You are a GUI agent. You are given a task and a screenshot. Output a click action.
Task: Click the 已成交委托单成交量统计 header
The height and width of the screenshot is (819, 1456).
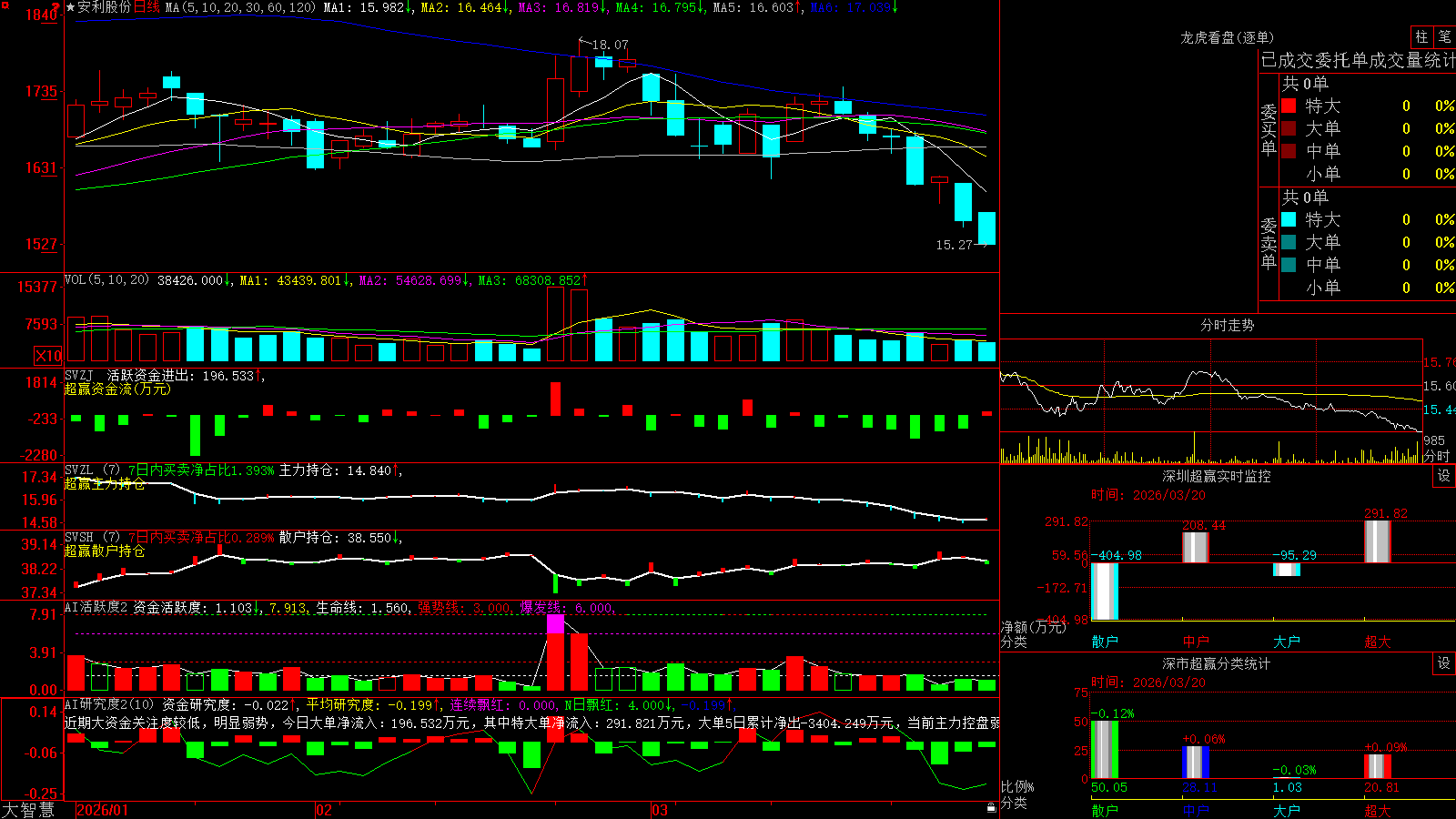coord(1358,60)
